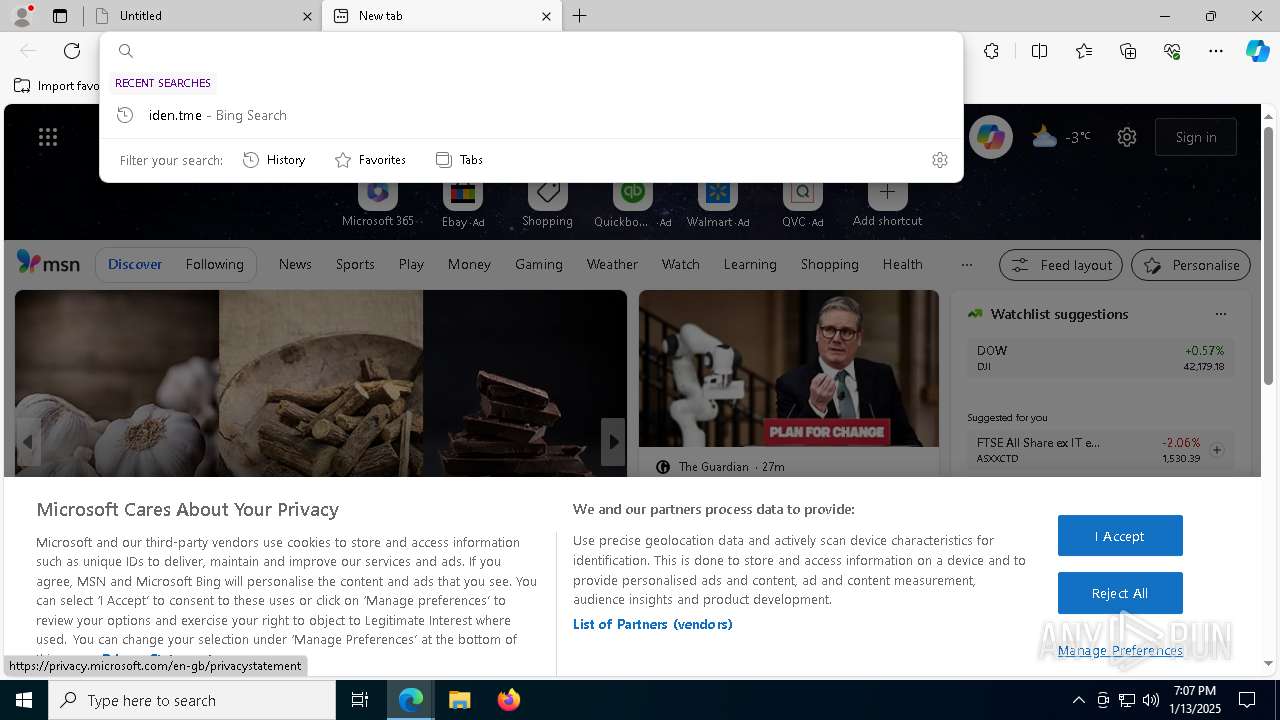Viewport: 1280px width, 720px height.
Task: Select the Discover feed tab
Action: point(135,264)
